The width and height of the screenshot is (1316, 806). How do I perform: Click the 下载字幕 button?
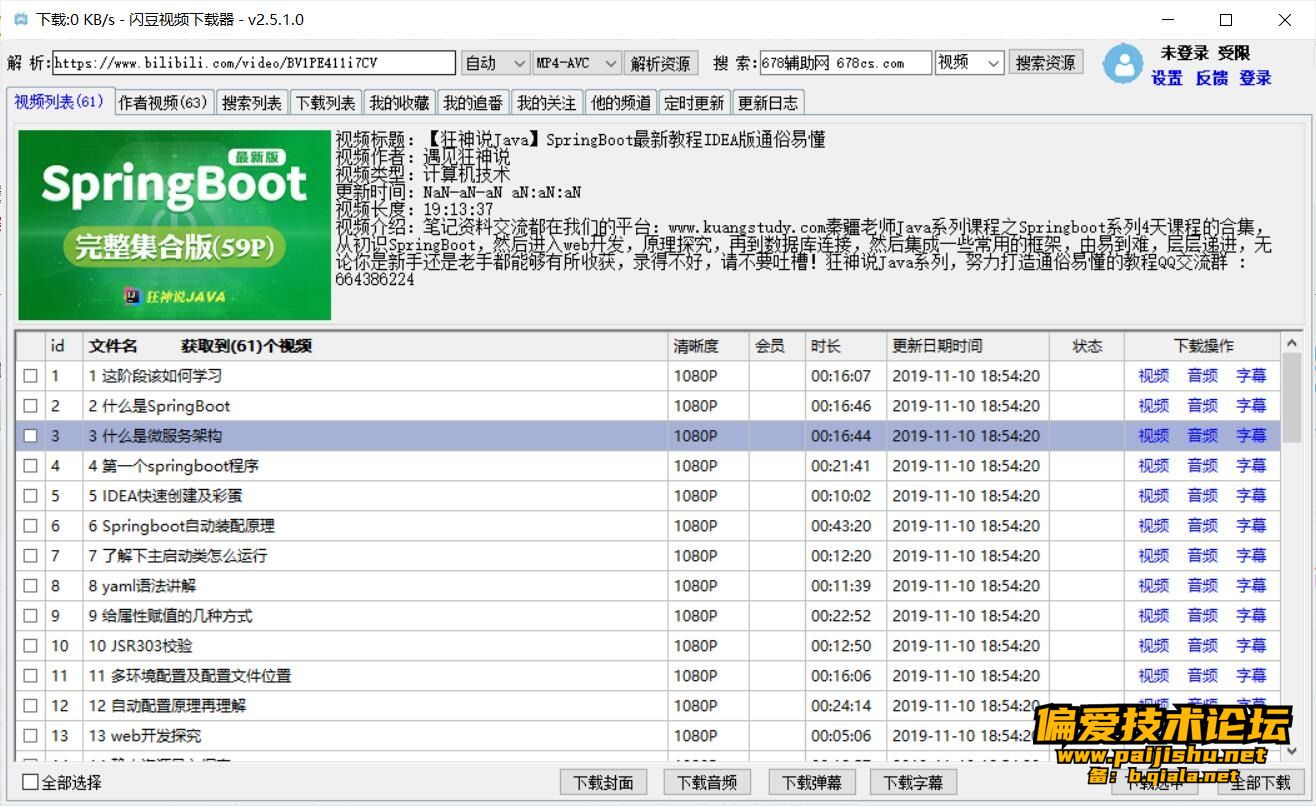[x=914, y=782]
